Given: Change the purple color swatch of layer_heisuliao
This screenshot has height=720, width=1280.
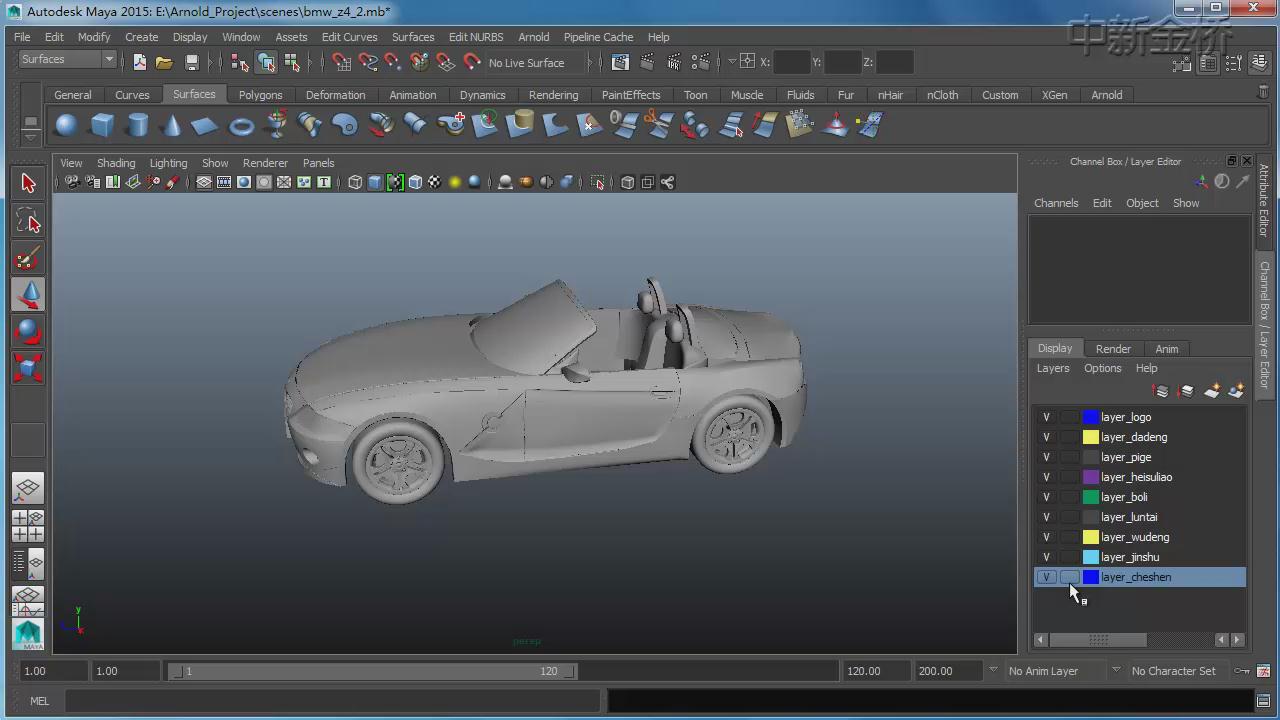Looking at the screenshot, I should 1091,477.
